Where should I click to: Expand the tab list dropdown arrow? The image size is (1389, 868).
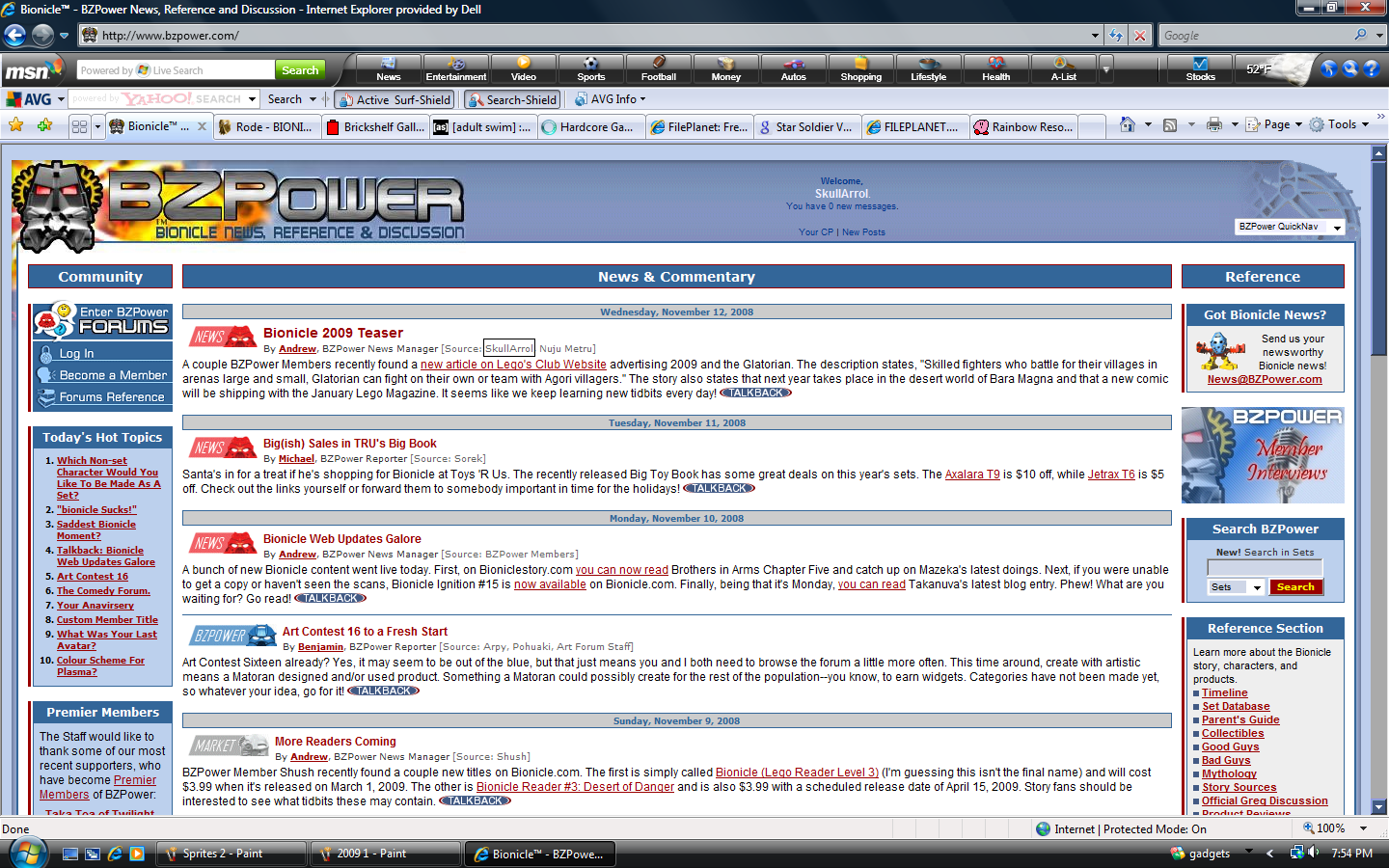[96, 126]
